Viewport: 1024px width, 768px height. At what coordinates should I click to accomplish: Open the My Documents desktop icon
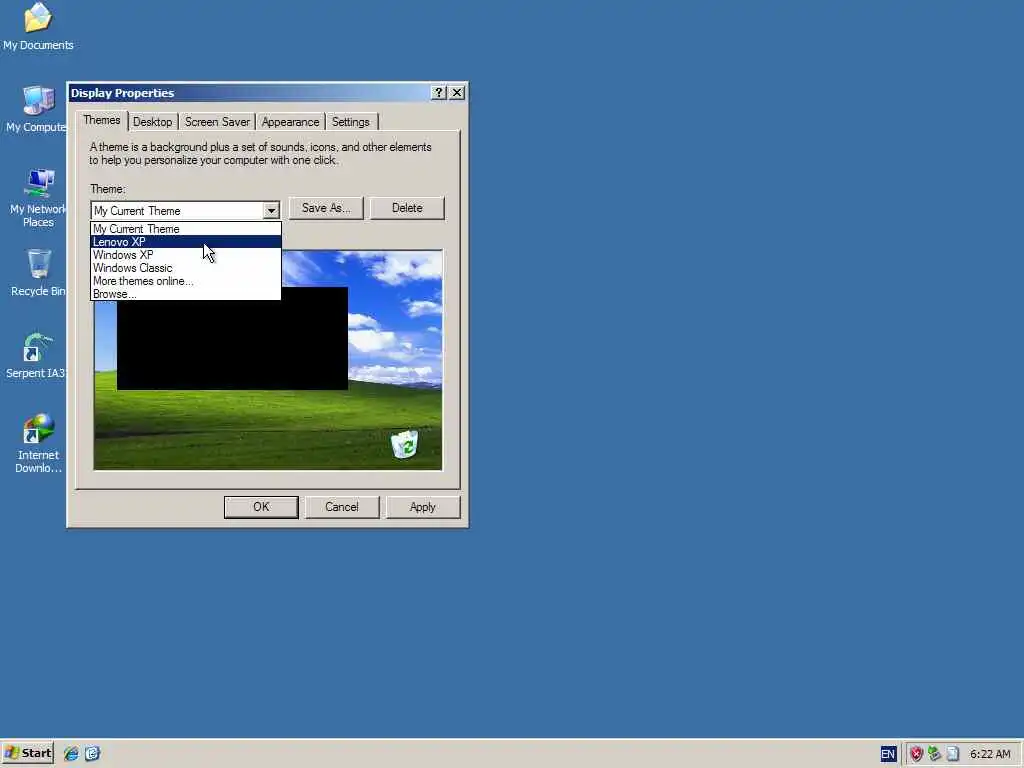(x=38, y=26)
